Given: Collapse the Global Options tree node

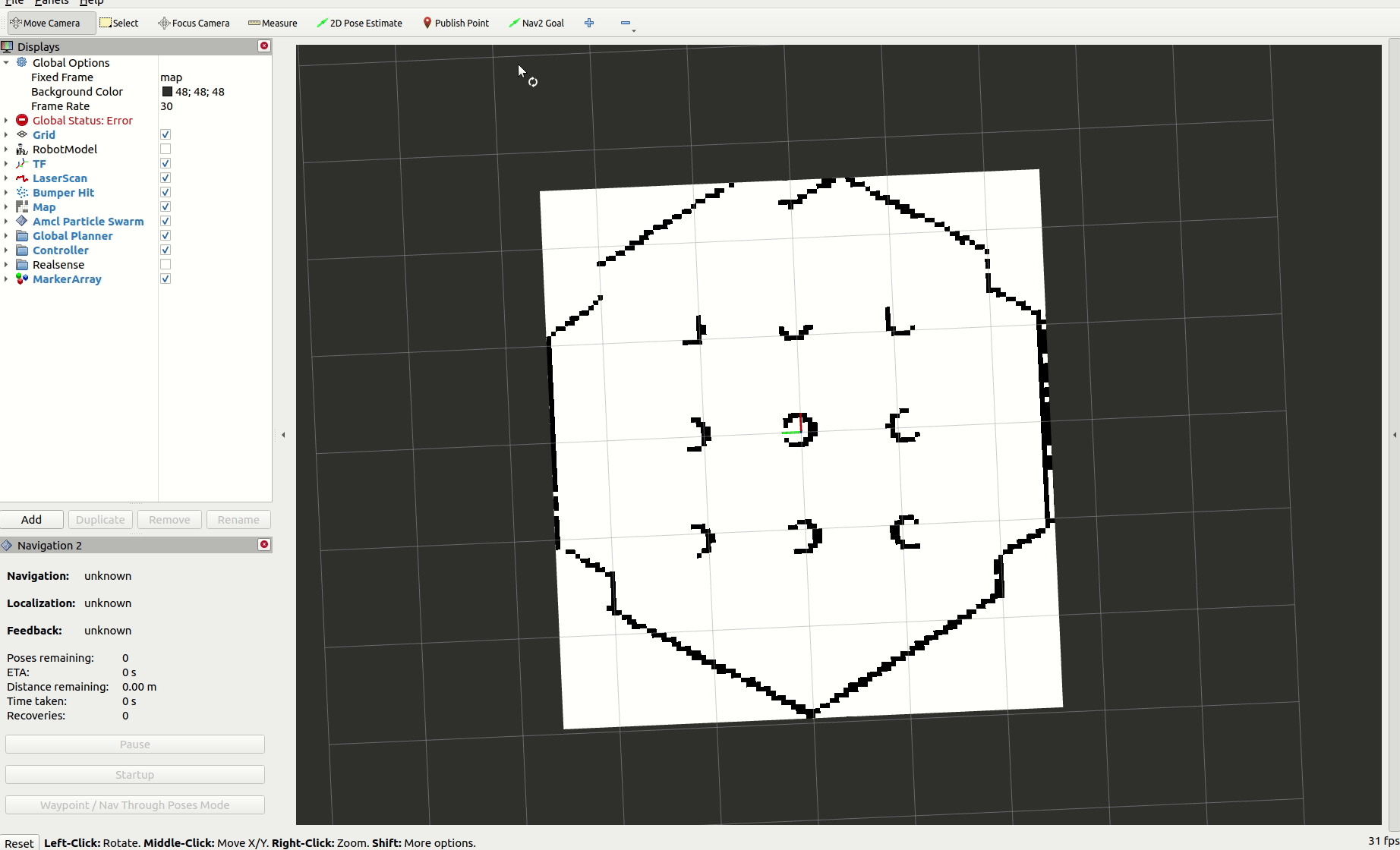Looking at the screenshot, I should (6, 62).
